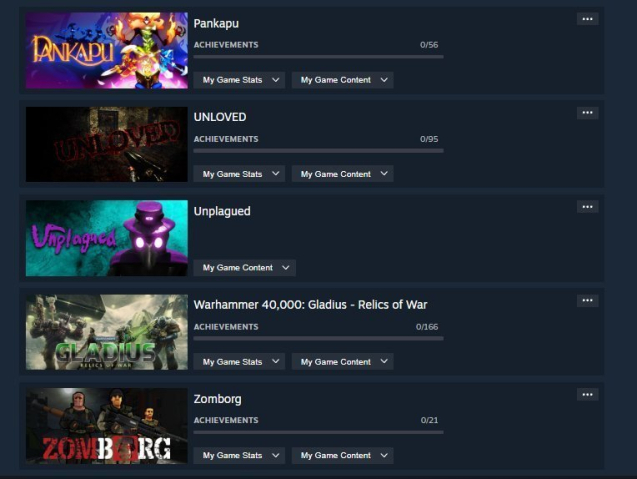This screenshot has height=479, width=637.
Task: Open the three-dot menu for Unplagued
Action: click(x=587, y=207)
